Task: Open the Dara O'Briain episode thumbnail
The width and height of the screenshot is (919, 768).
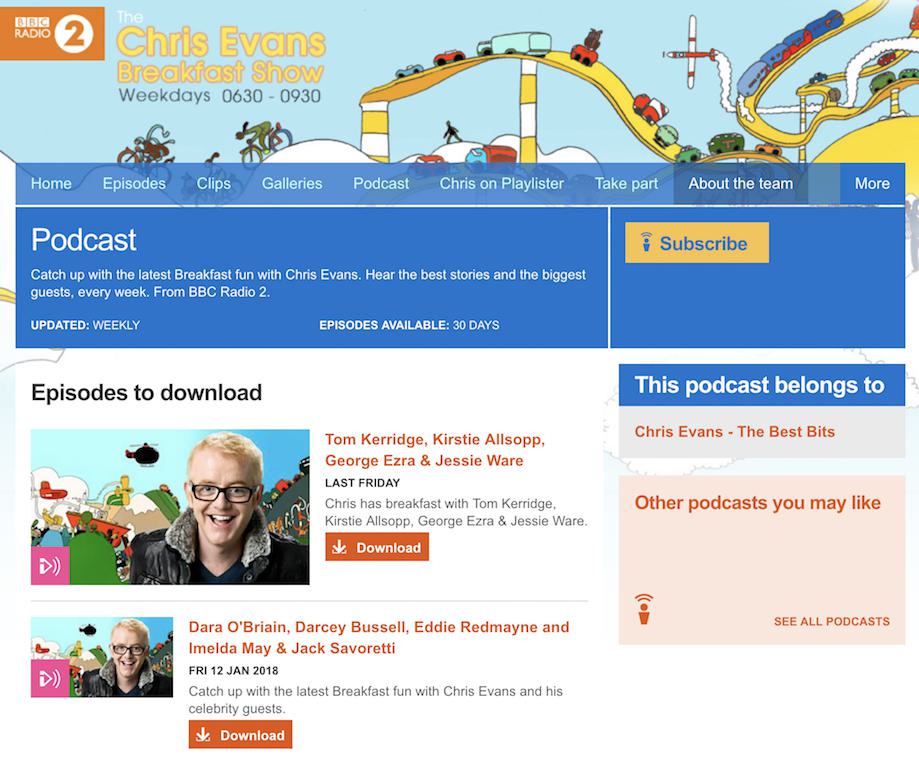Action: (102, 657)
